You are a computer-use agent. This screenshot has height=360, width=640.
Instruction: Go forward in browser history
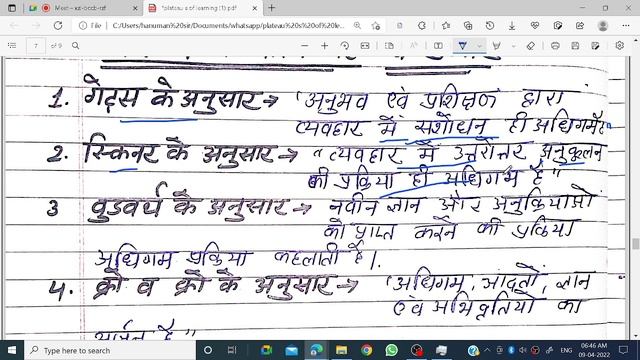coord(36,26)
